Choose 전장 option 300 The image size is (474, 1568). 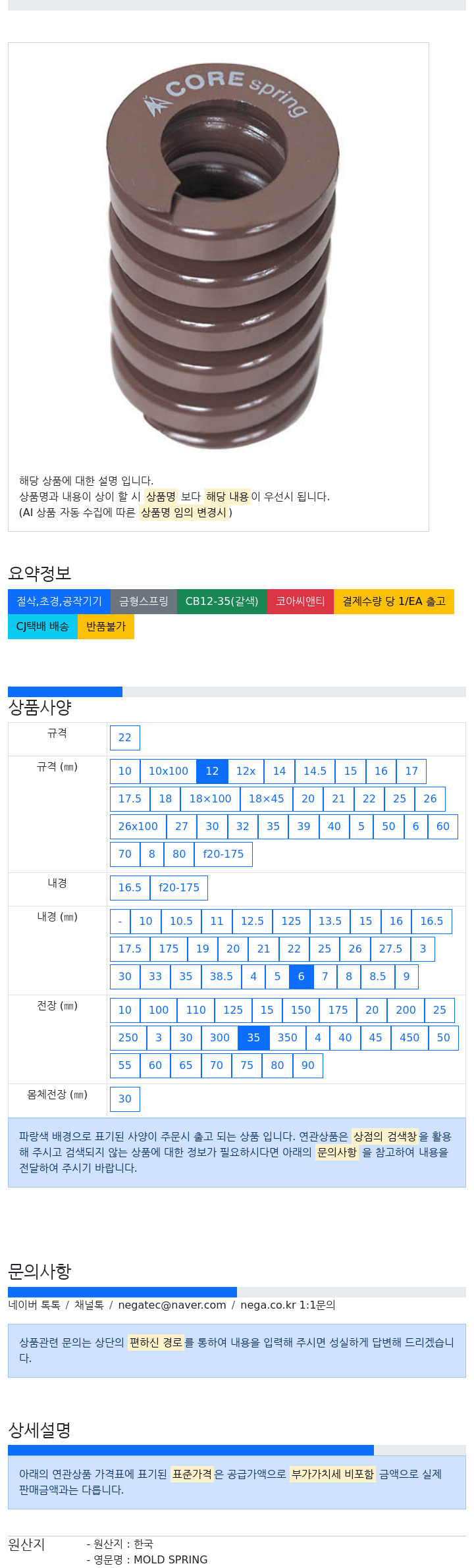[x=219, y=1037]
